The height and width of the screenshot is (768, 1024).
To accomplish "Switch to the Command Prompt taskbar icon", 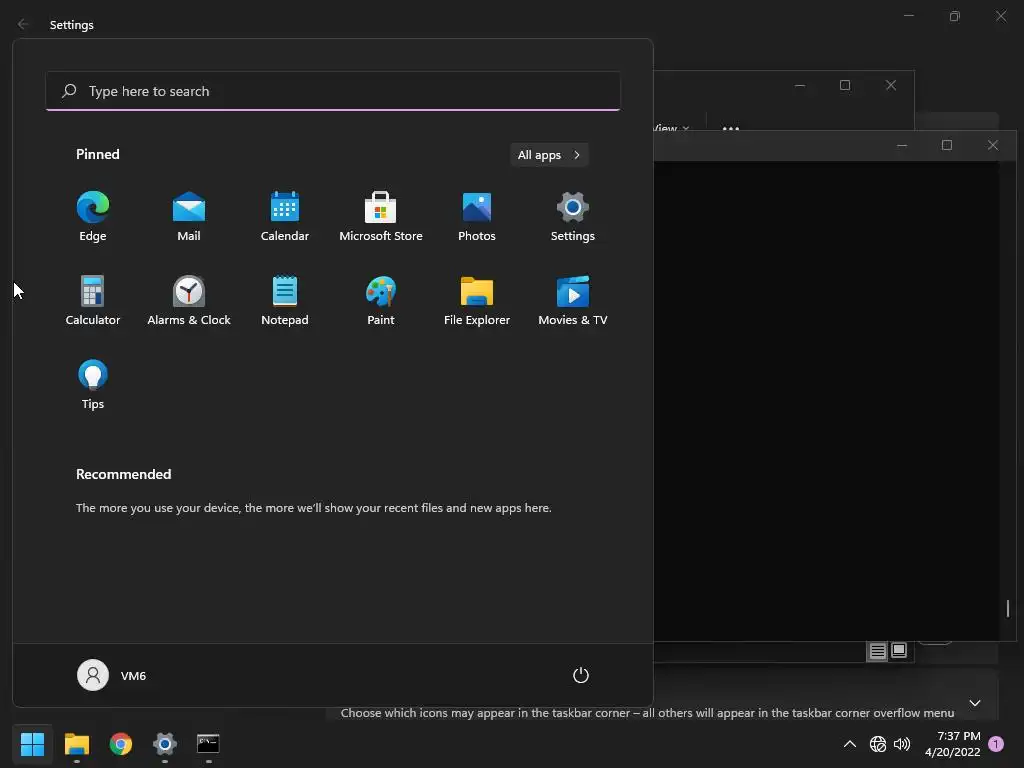I will 208,744.
